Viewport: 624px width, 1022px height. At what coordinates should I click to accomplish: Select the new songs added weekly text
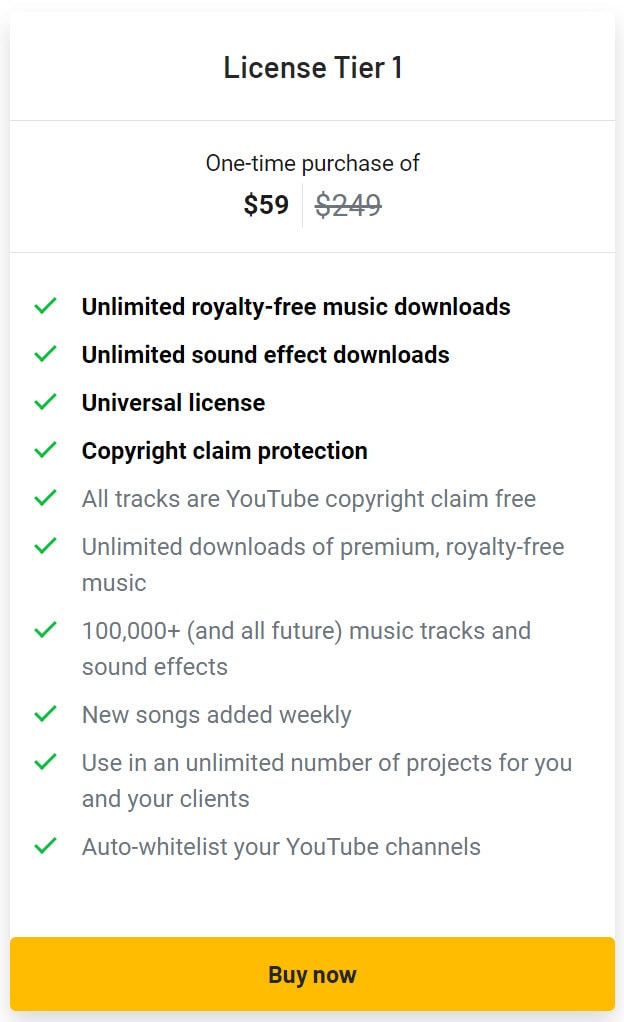(x=215, y=714)
